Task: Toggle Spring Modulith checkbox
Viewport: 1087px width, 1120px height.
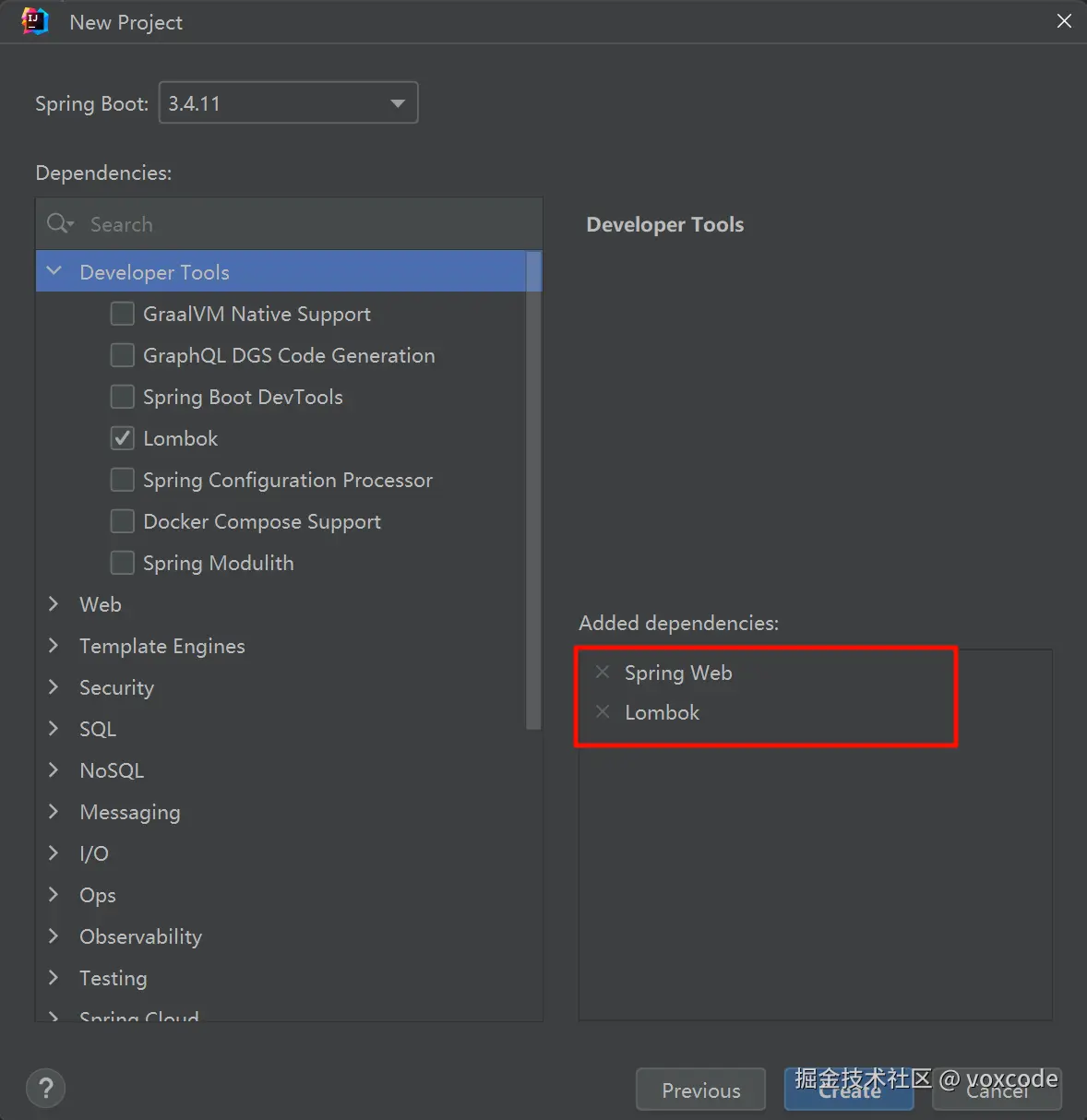Action: 122,563
